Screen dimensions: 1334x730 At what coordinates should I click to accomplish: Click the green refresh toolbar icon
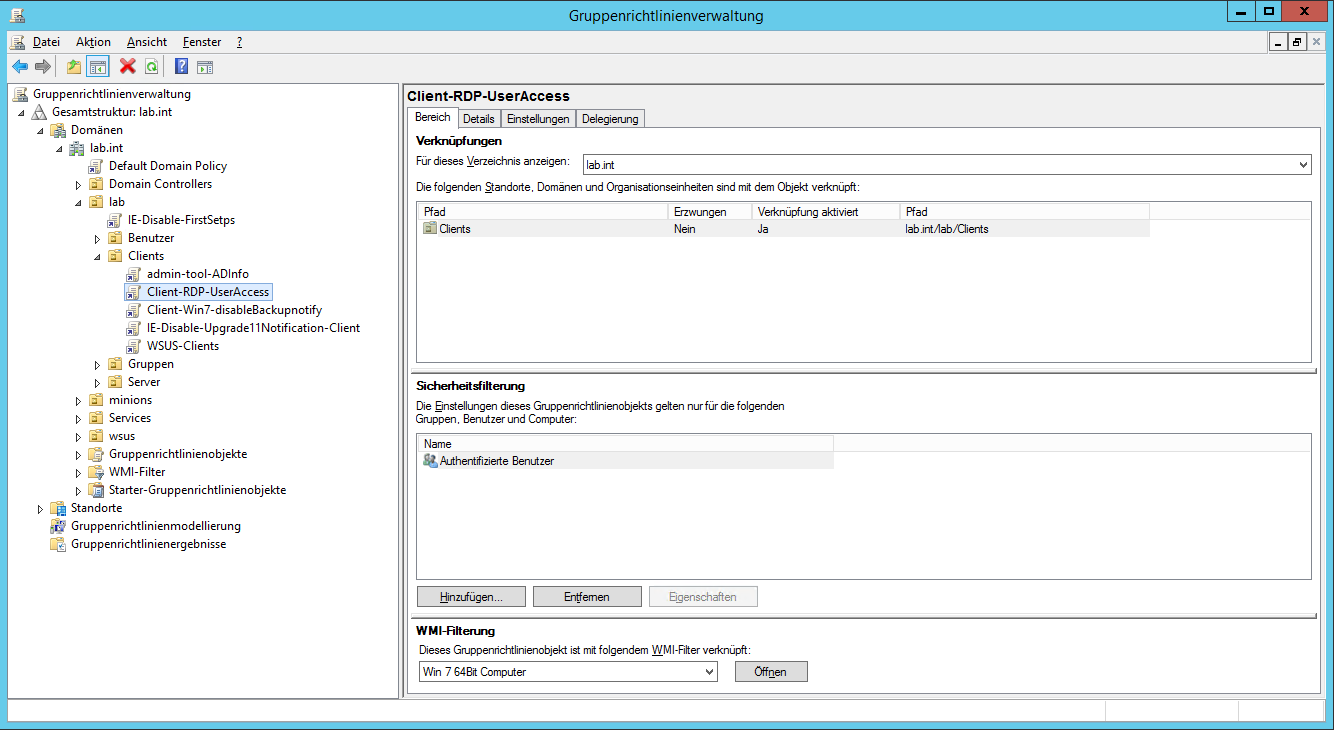[x=151, y=67]
